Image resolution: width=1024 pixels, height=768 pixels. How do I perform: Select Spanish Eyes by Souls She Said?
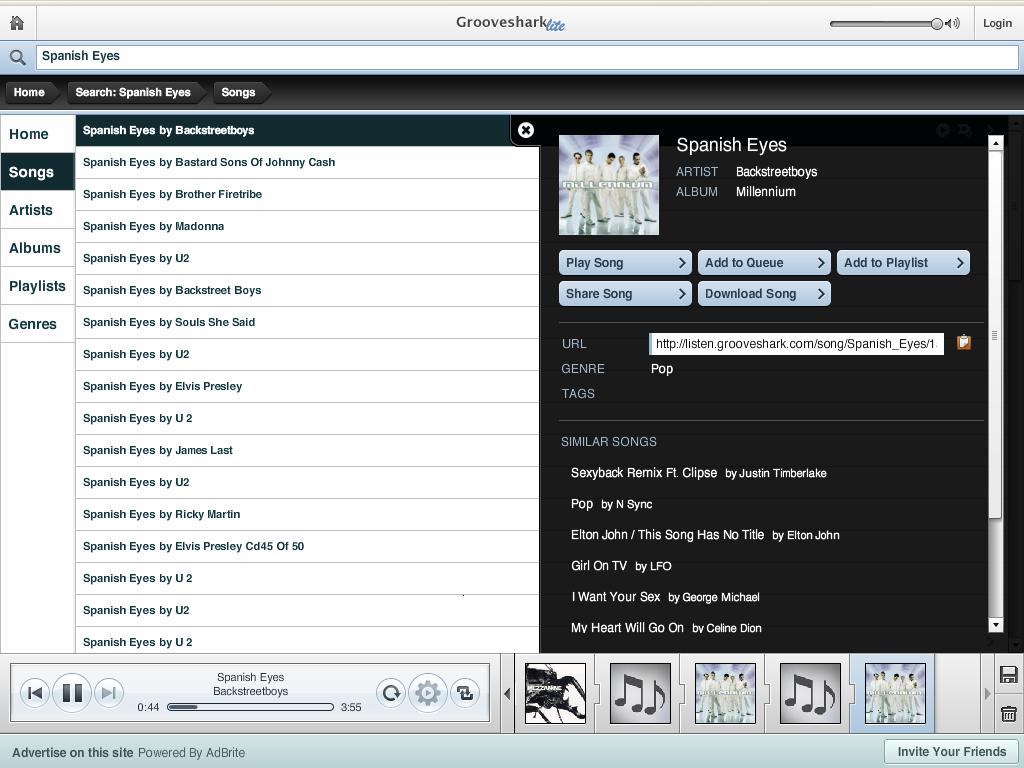point(307,323)
